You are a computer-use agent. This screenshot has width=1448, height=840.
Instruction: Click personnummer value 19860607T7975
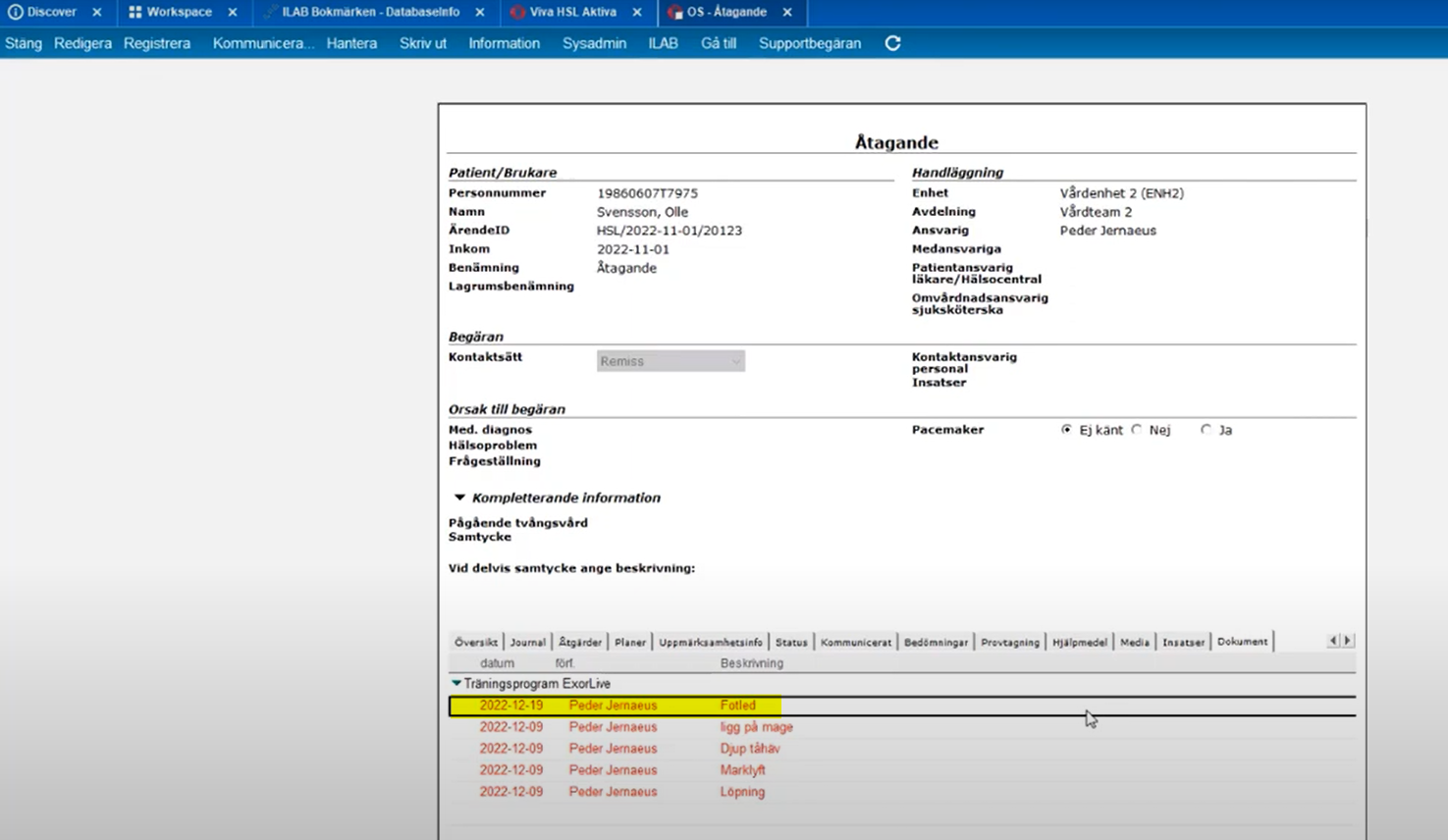(x=647, y=193)
